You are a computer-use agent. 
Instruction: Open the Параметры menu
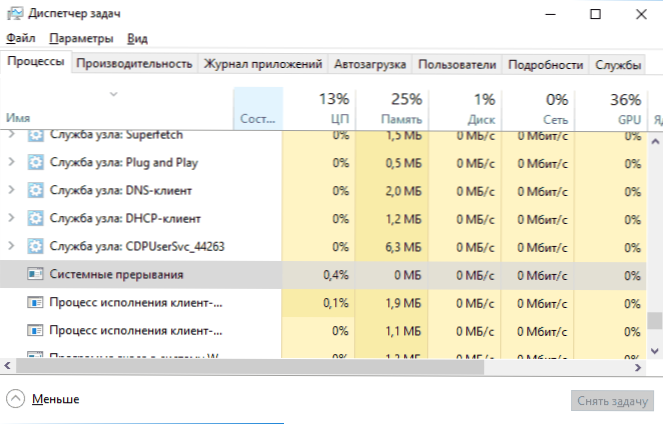[81, 38]
